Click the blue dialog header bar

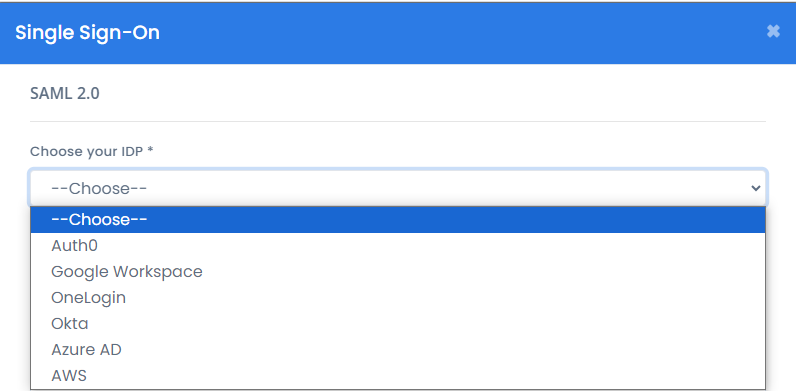398,33
